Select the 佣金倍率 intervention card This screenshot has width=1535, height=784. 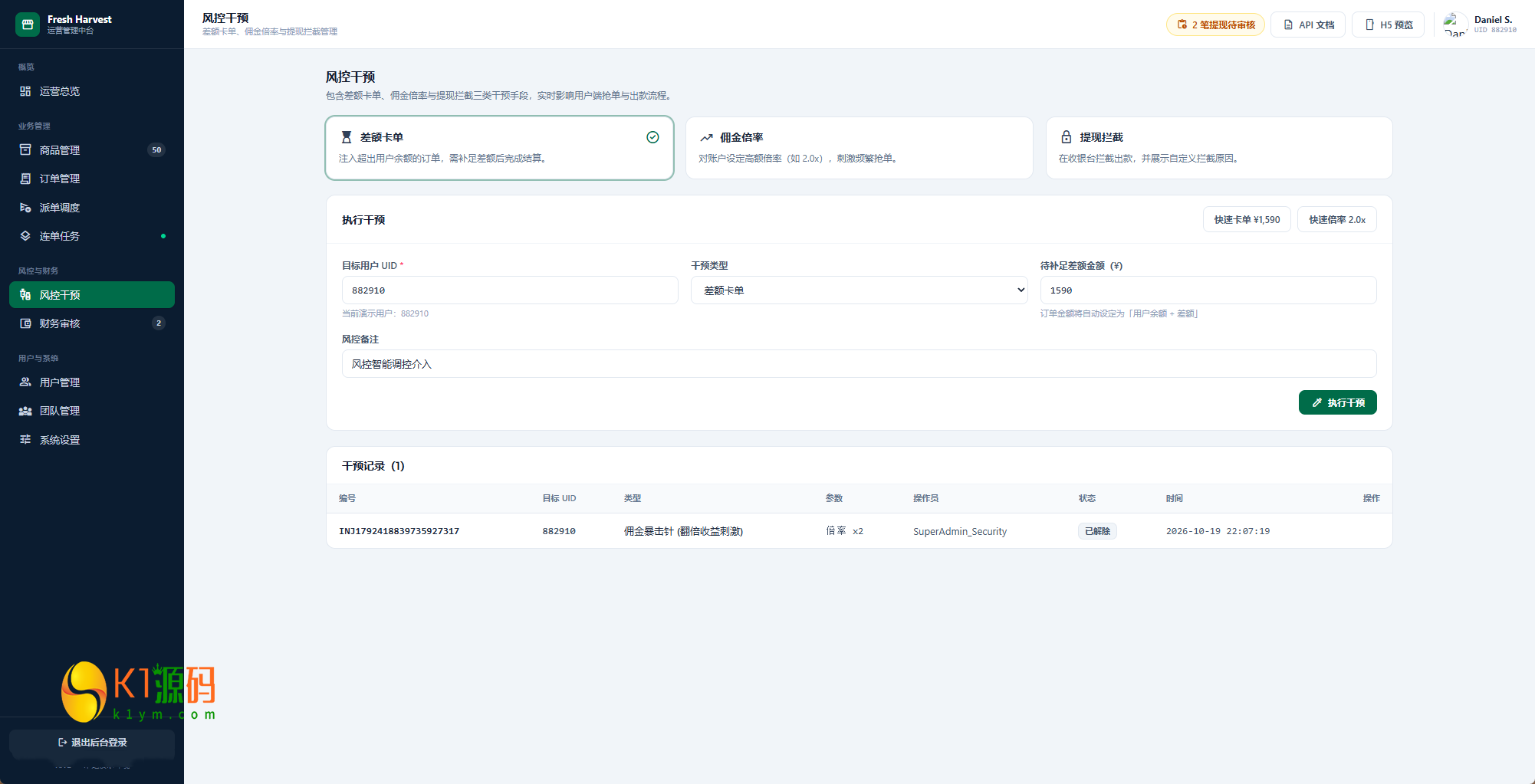pos(860,148)
